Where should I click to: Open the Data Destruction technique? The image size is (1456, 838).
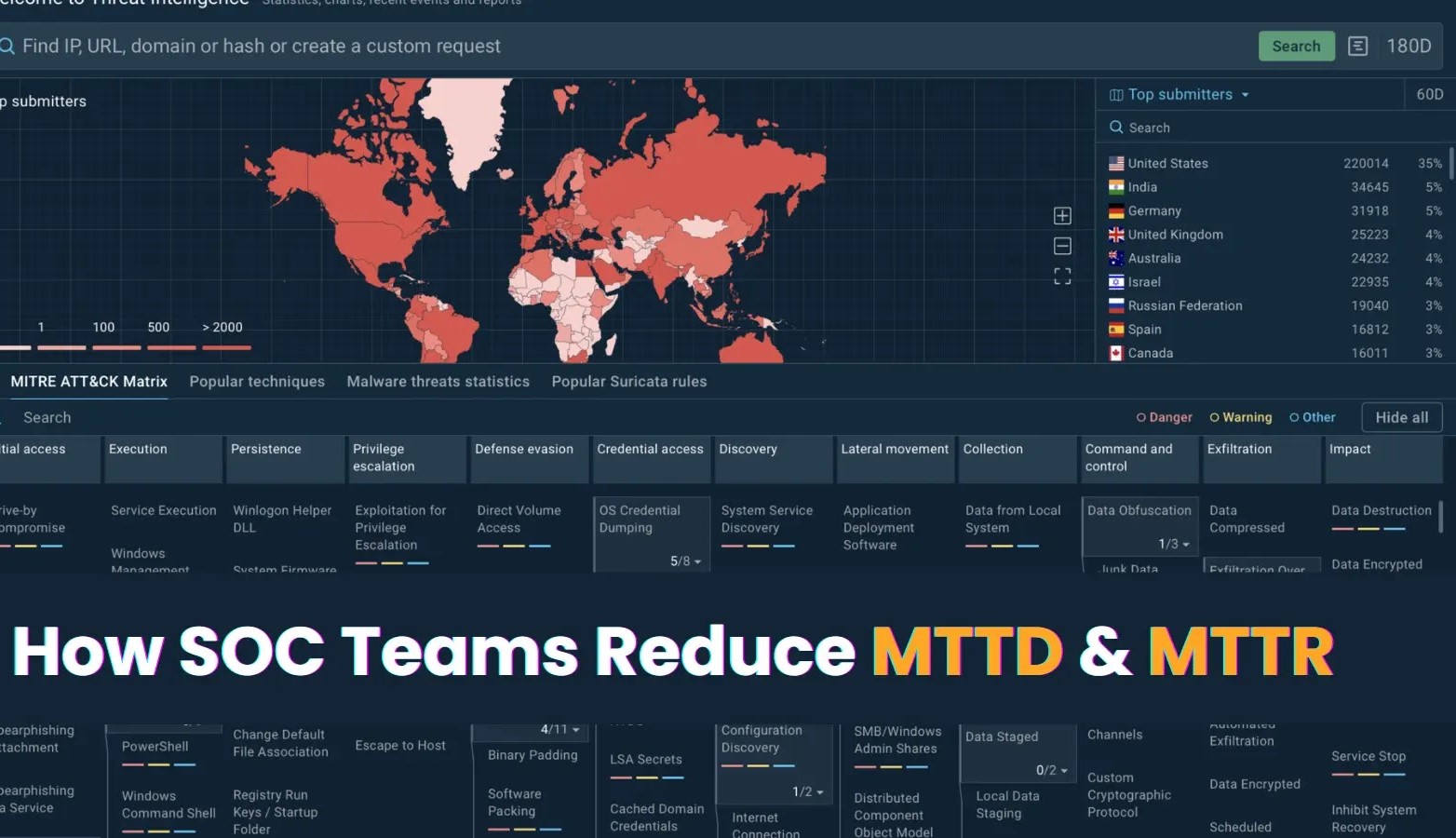coord(1381,510)
